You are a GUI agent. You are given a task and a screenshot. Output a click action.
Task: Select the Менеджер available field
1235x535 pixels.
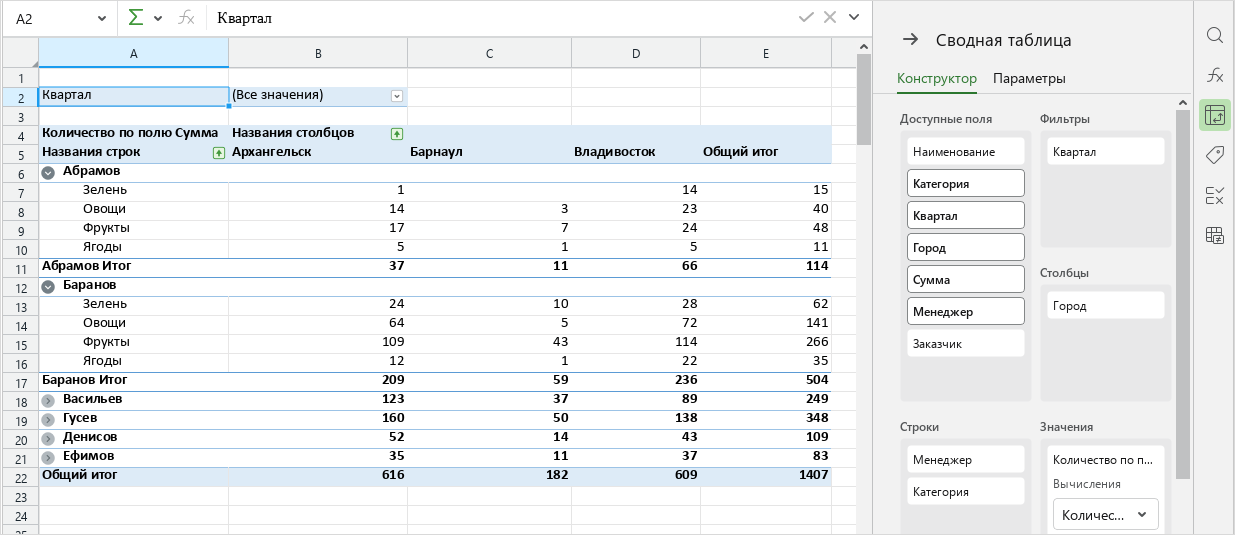coord(966,312)
